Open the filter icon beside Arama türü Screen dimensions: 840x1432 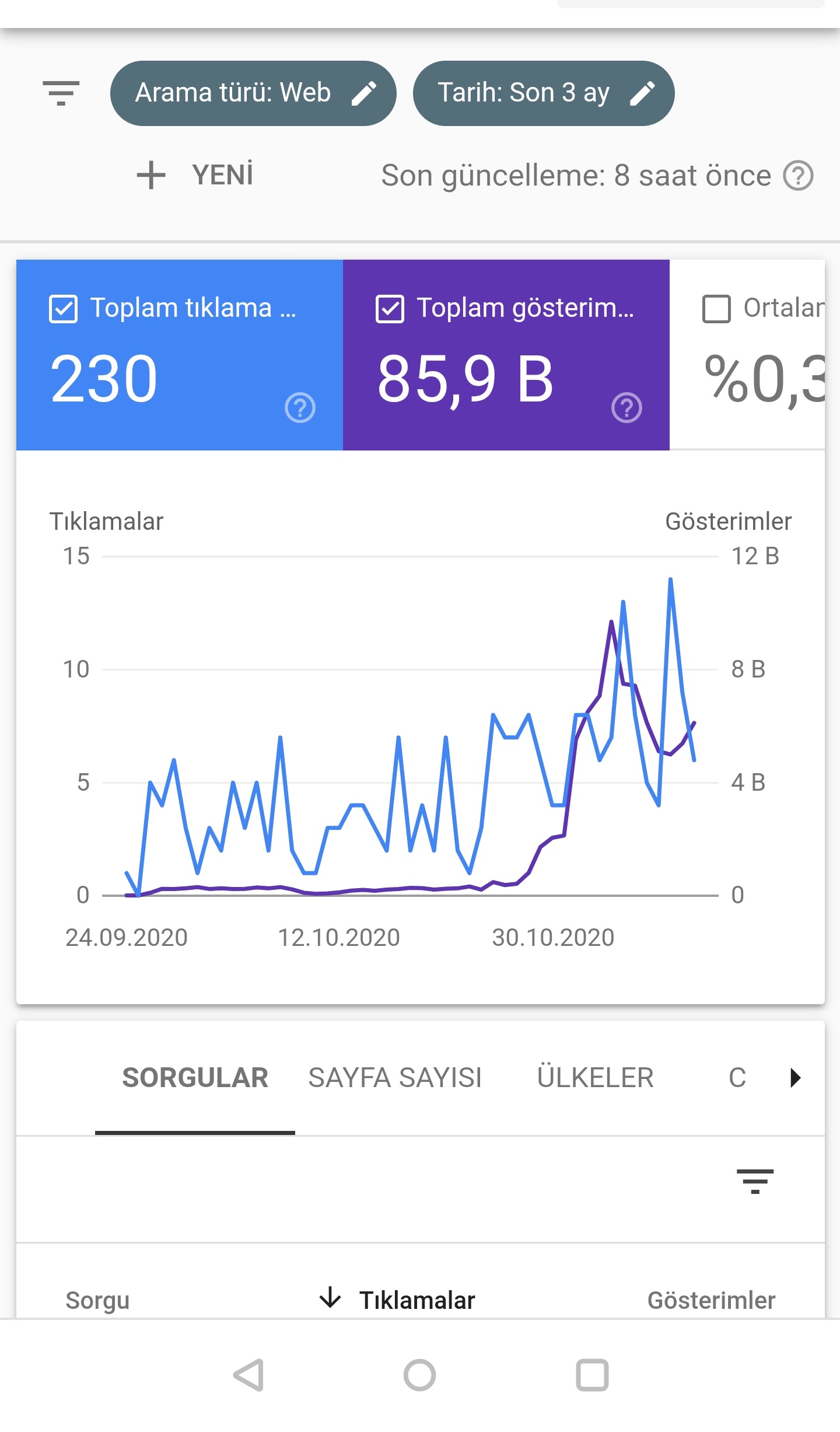(61, 93)
